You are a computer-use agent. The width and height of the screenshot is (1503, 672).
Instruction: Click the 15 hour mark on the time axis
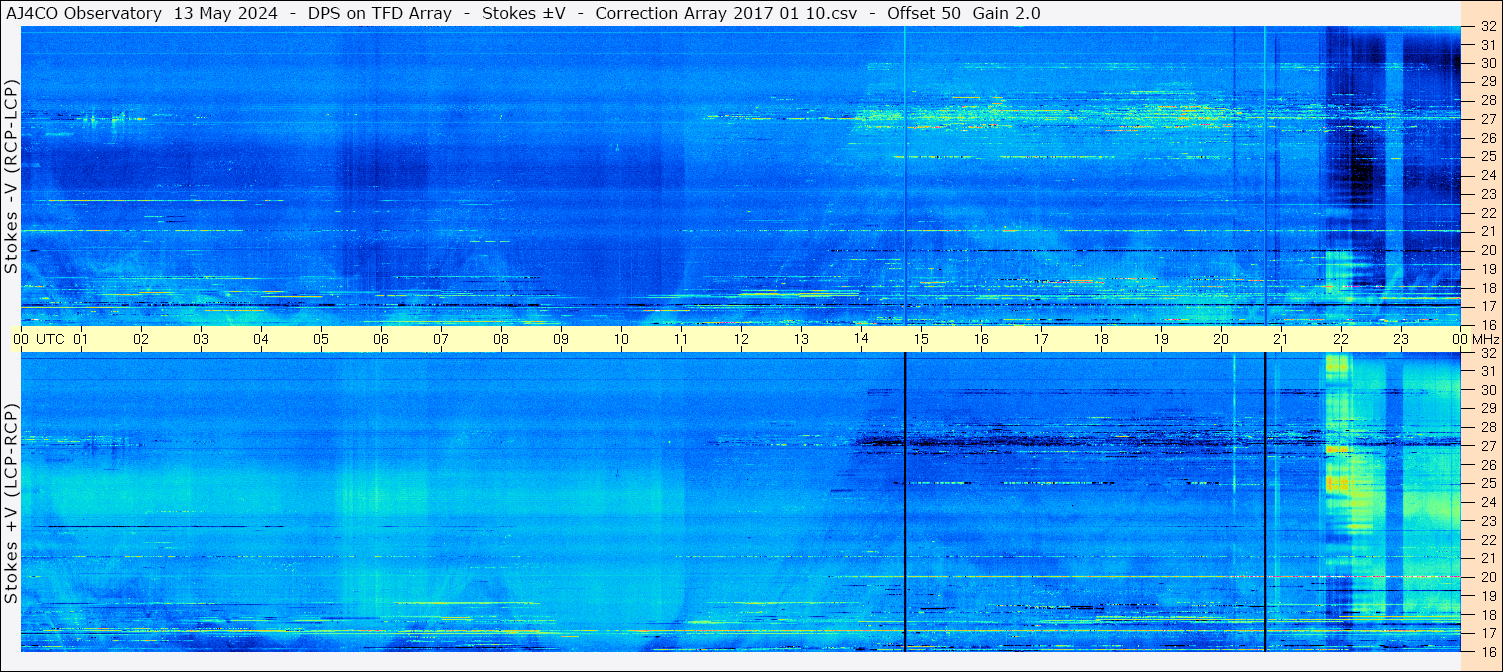[x=921, y=339]
